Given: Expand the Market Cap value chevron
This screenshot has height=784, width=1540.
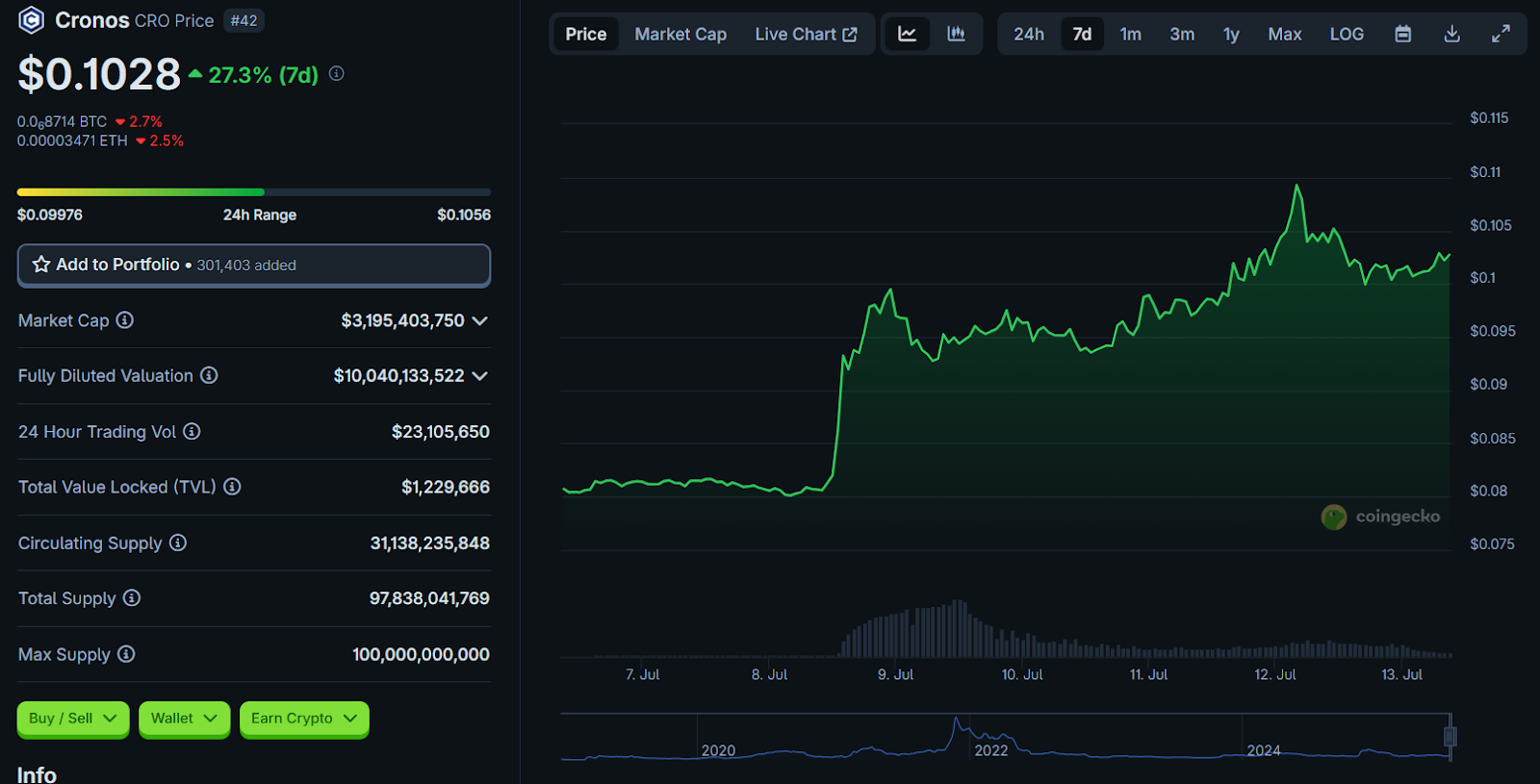Looking at the screenshot, I should [479, 320].
